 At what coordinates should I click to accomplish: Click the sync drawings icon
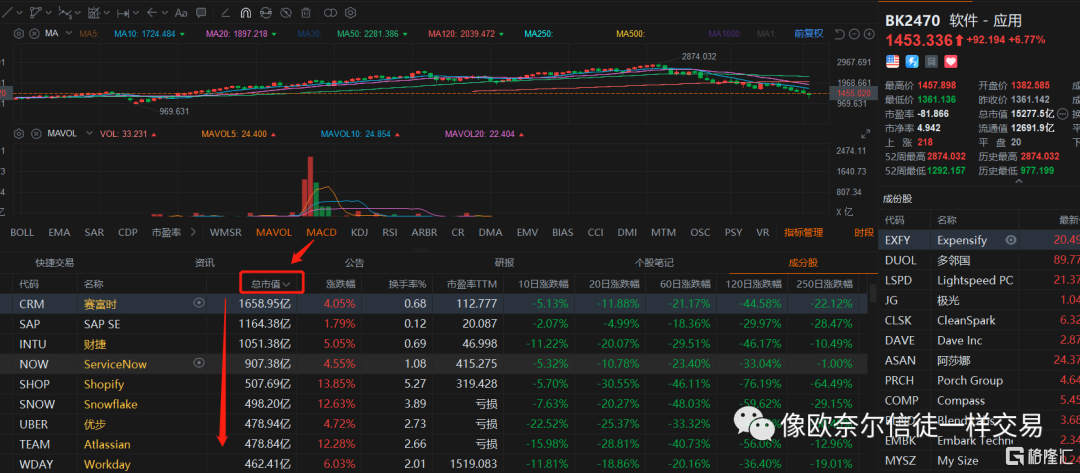pos(265,12)
